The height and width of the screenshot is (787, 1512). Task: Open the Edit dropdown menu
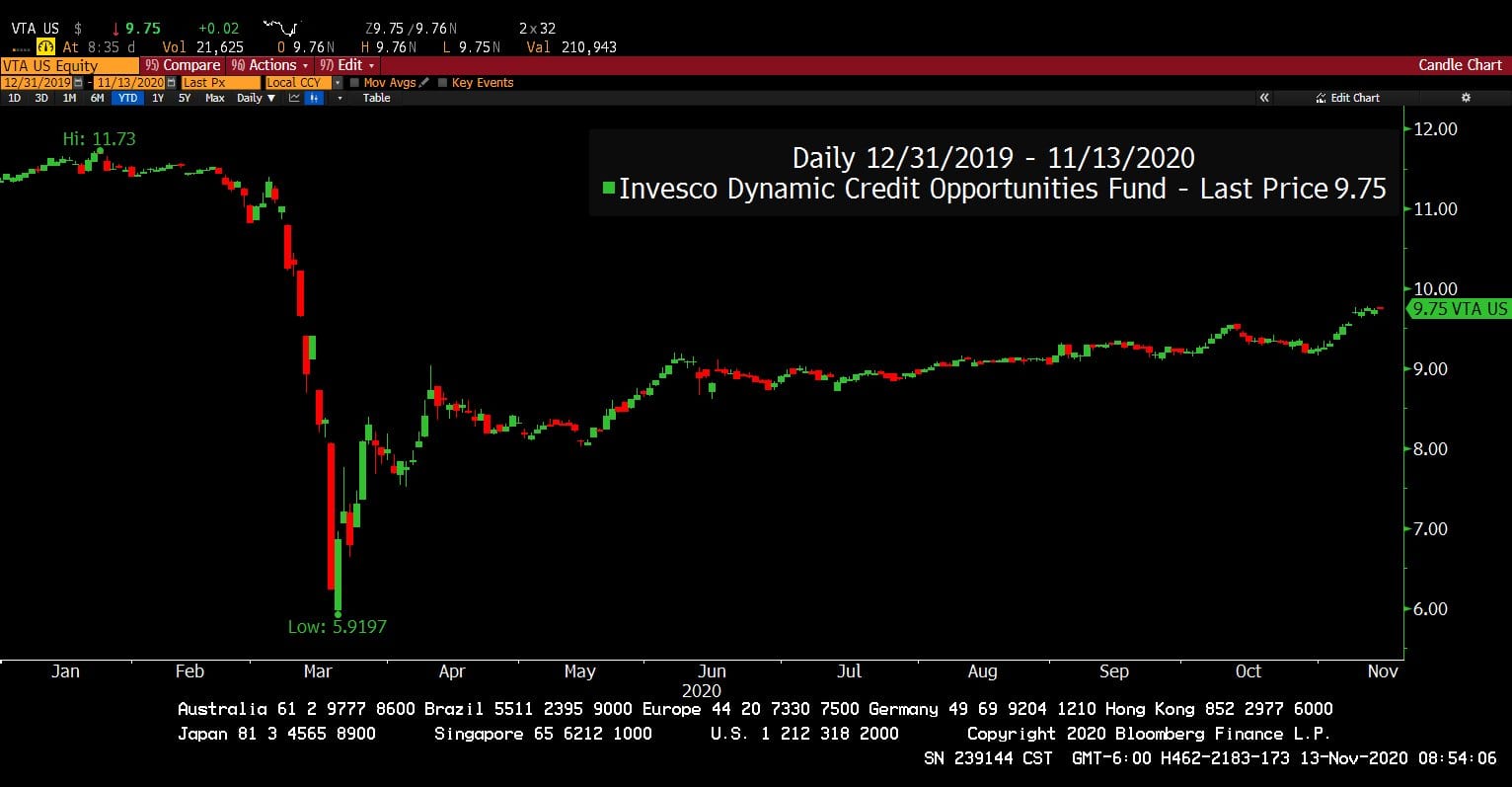pos(346,65)
